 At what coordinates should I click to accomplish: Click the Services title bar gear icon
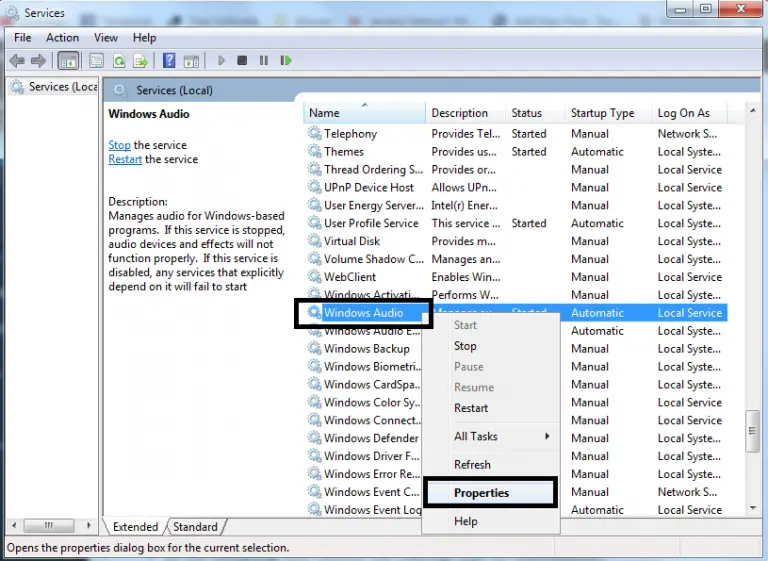coord(12,13)
